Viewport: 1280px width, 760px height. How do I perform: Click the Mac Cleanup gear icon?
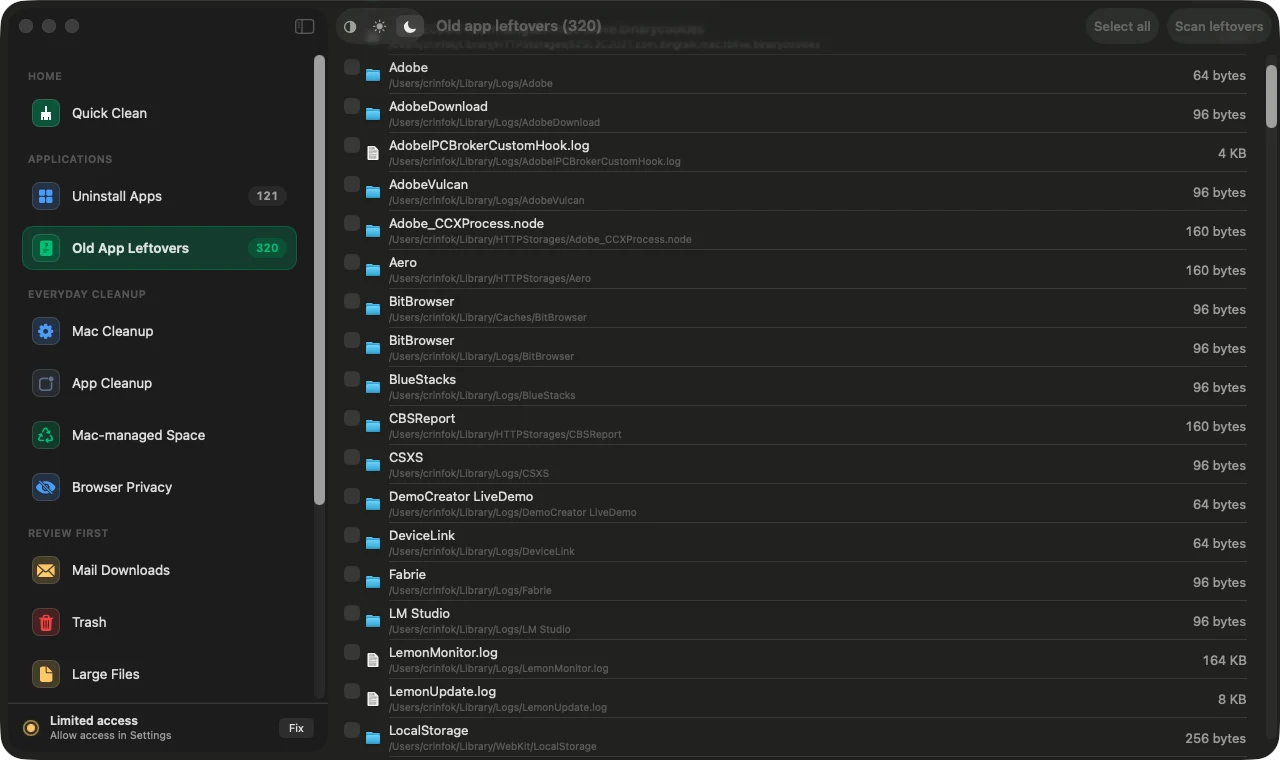[x=46, y=331]
